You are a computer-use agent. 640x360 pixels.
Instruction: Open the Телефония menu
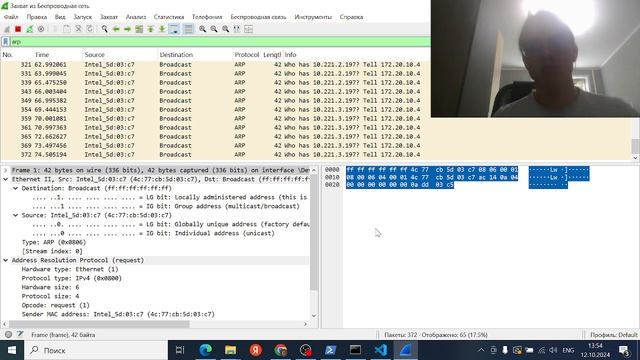coord(207,17)
